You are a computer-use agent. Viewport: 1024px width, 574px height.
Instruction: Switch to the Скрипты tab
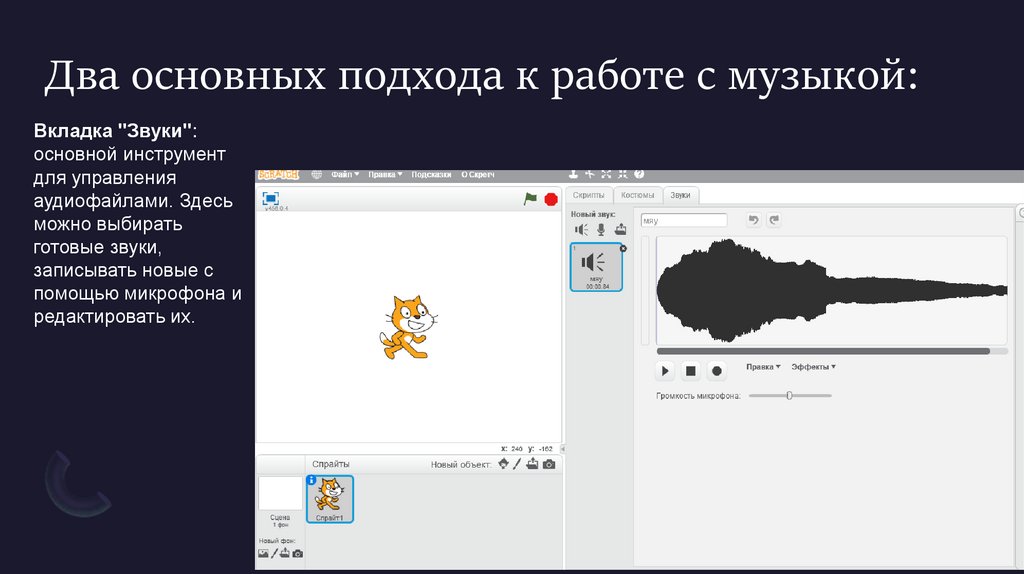pos(588,195)
